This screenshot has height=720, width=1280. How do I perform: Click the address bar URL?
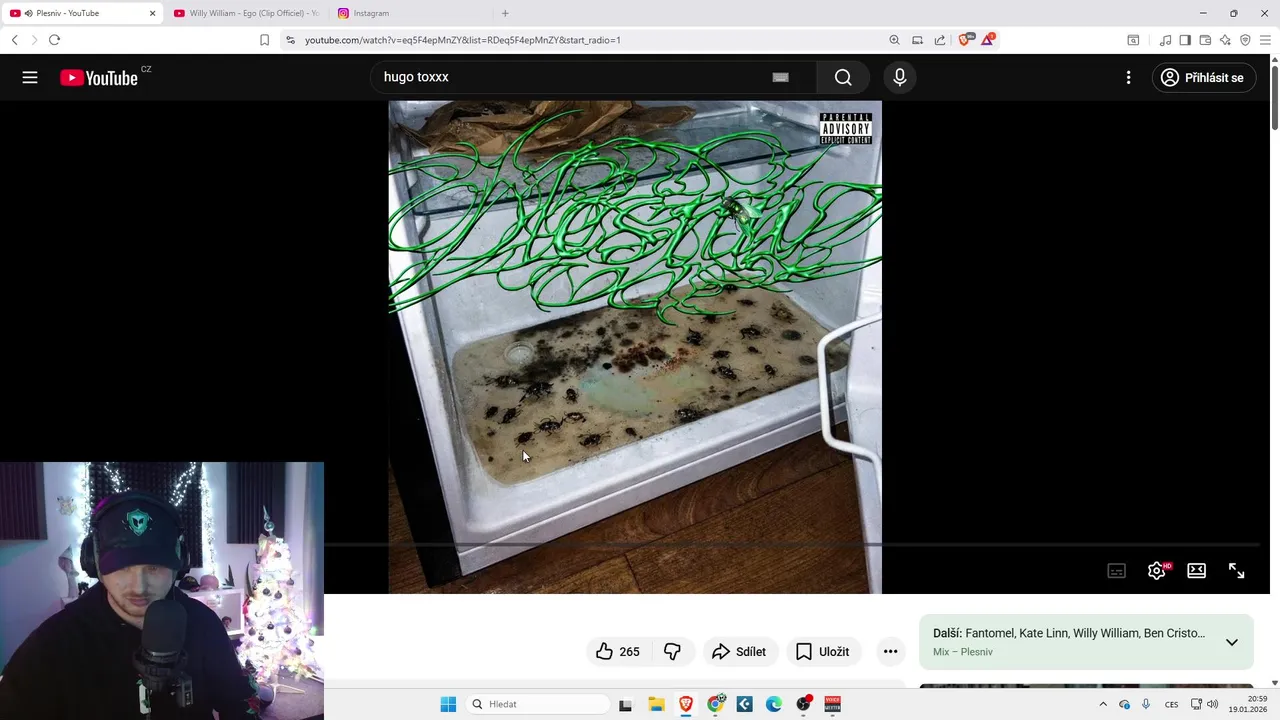pyautogui.click(x=462, y=40)
